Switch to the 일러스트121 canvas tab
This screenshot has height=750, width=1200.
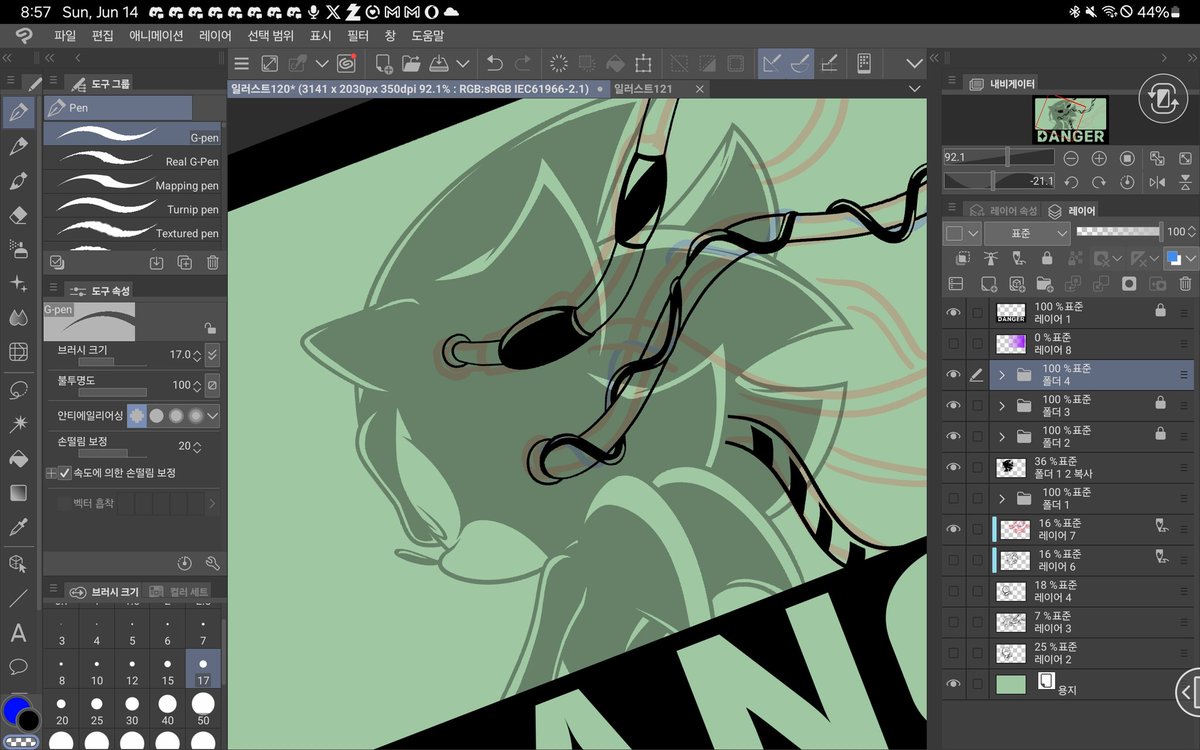point(644,89)
